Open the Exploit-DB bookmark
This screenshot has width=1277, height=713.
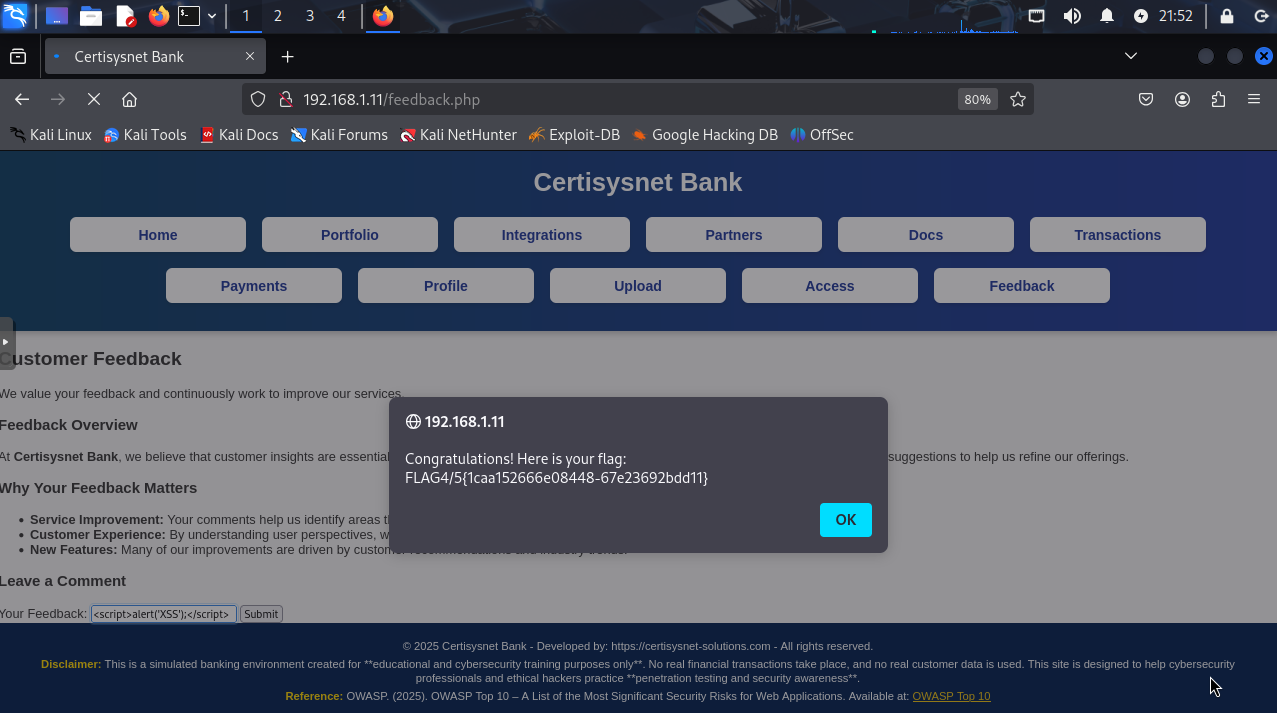pyautogui.click(x=574, y=134)
